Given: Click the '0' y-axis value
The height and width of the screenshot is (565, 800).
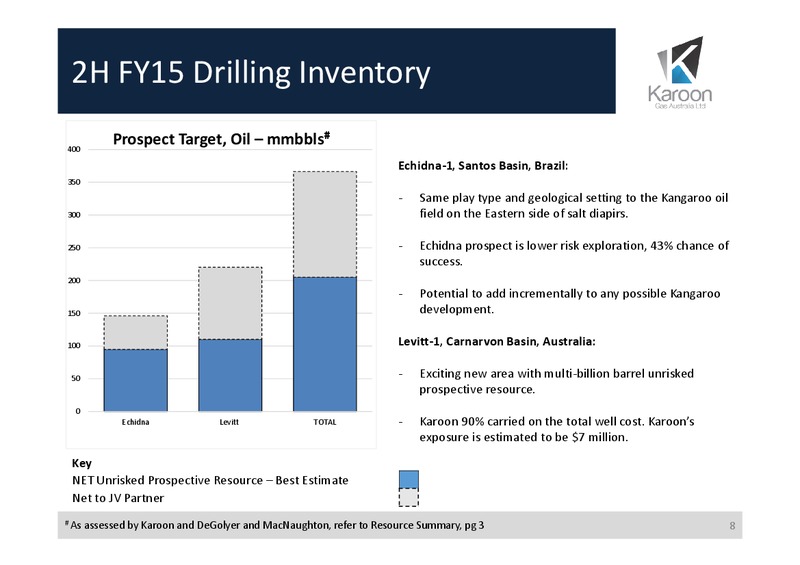Looking at the screenshot, I should coord(78,411).
